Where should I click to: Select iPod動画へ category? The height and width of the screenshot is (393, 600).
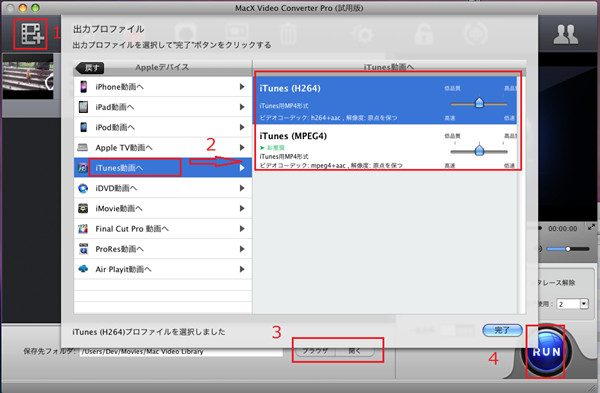[163, 127]
